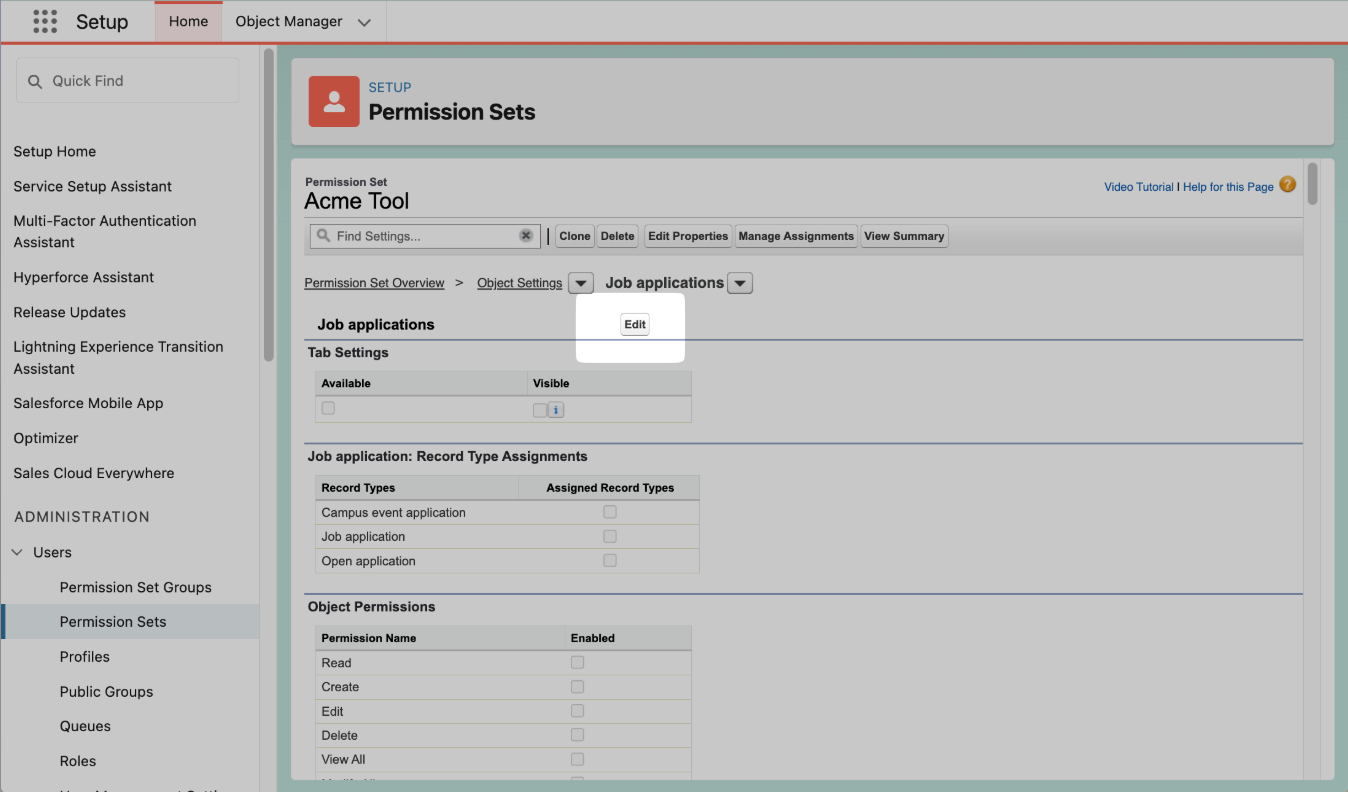Click the Quick Find search field

[128, 80]
